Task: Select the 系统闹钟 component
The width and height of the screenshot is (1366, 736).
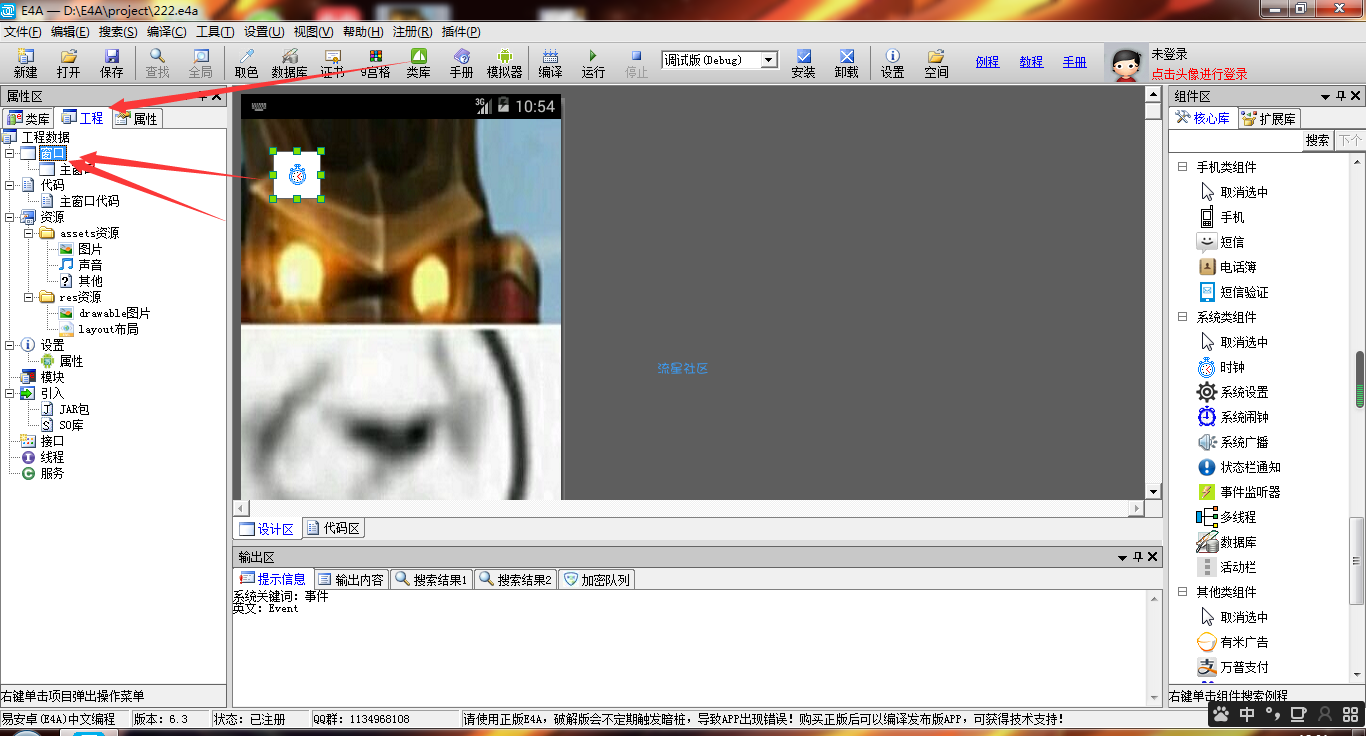Action: tap(1232, 417)
